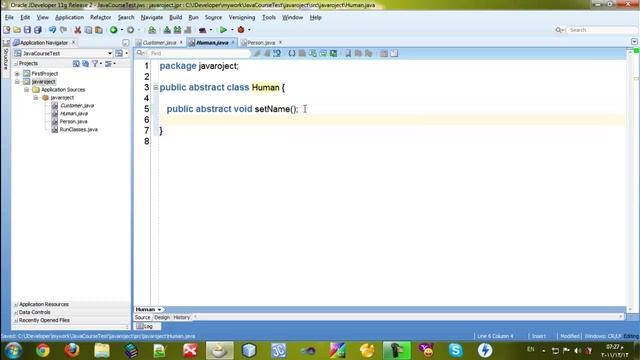The width and height of the screenshot is (640, 360).
Task: Open the Build menu
Action: [x=176, y=18]
